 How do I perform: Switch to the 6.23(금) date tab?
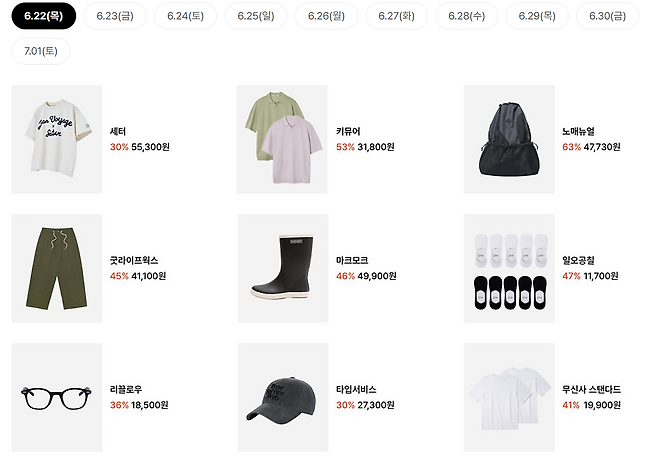pos(115,16)
